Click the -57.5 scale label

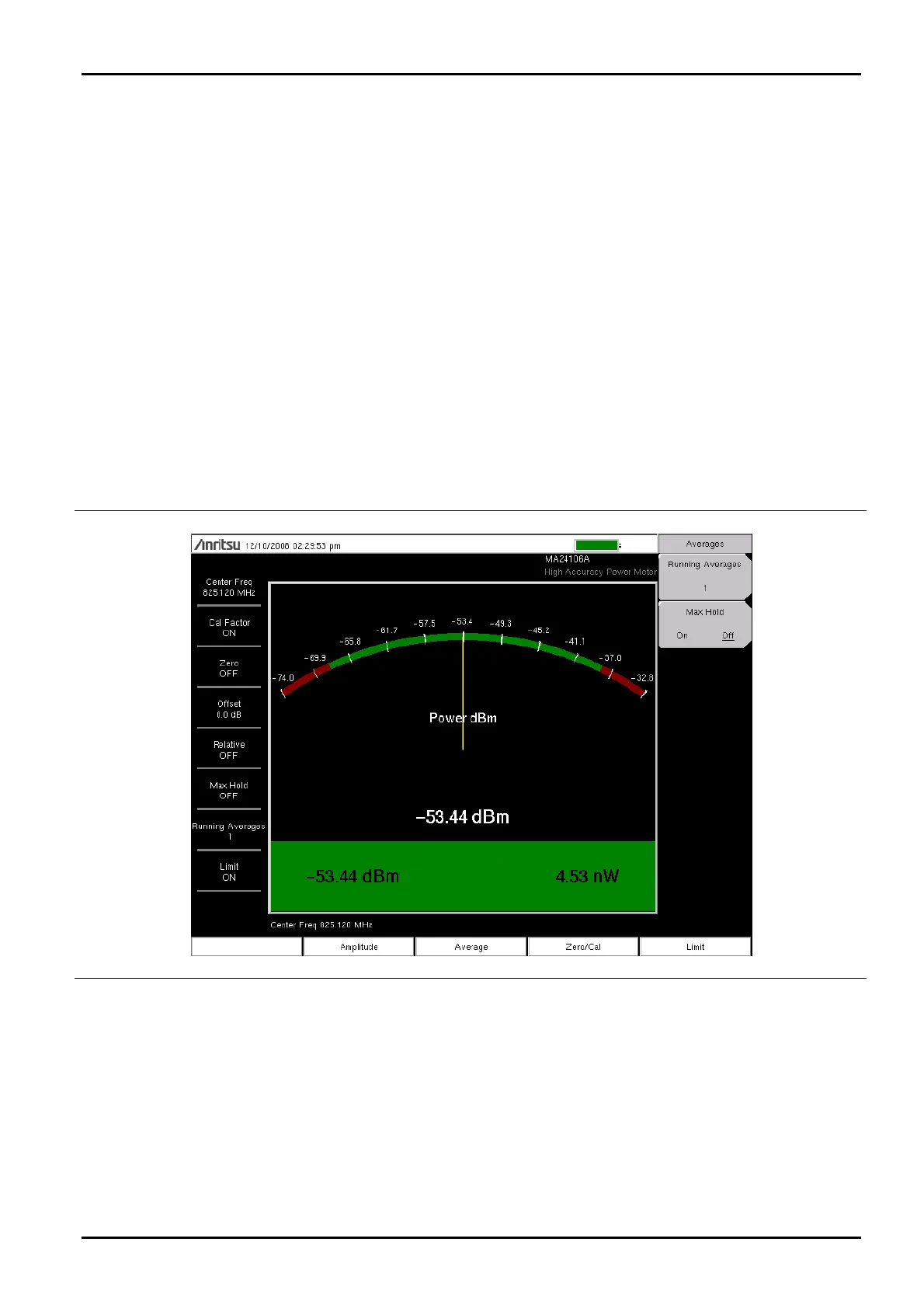424,624
